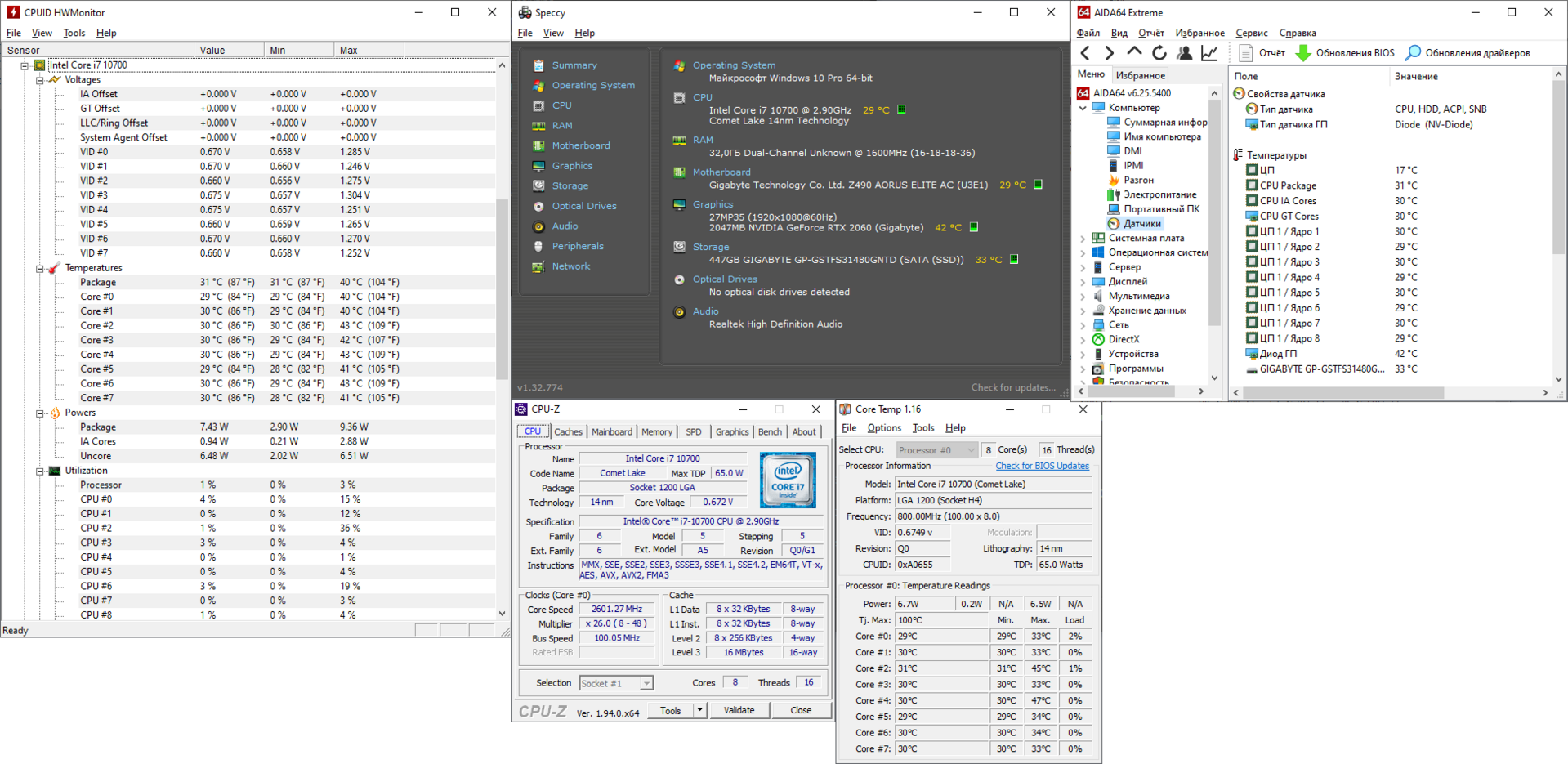
Task: Select Storage in Speccy sidebar
Action: [x=570, y=185]
